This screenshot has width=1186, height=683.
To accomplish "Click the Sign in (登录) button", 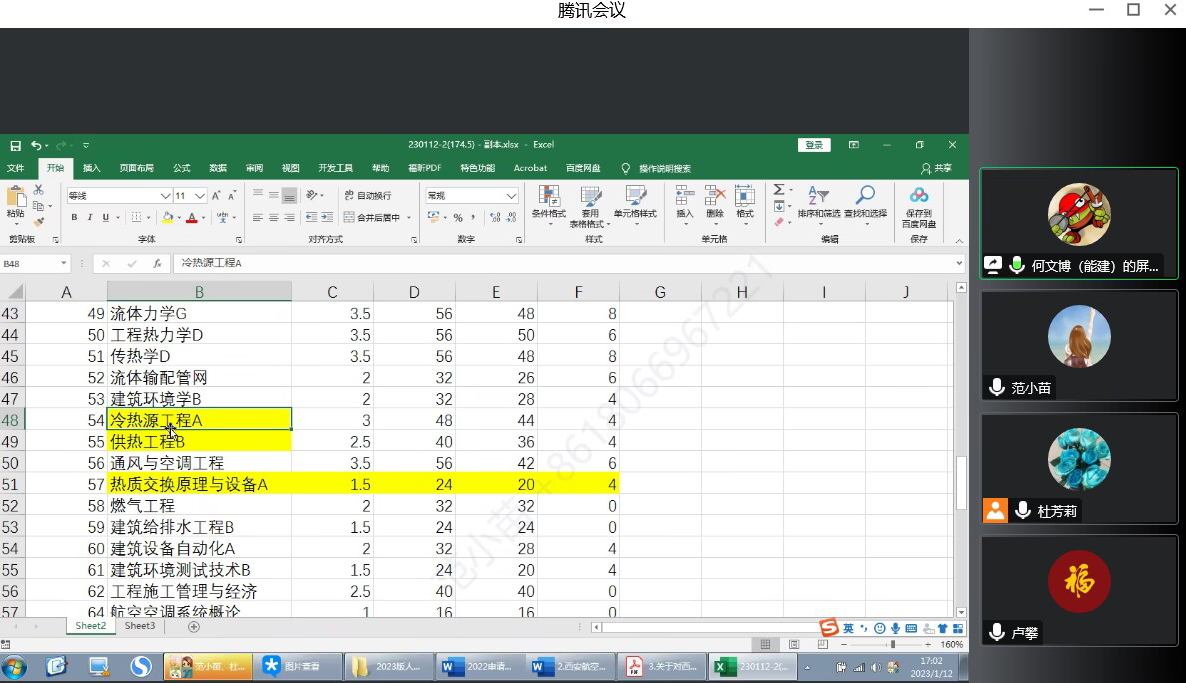I will point(814,145).
